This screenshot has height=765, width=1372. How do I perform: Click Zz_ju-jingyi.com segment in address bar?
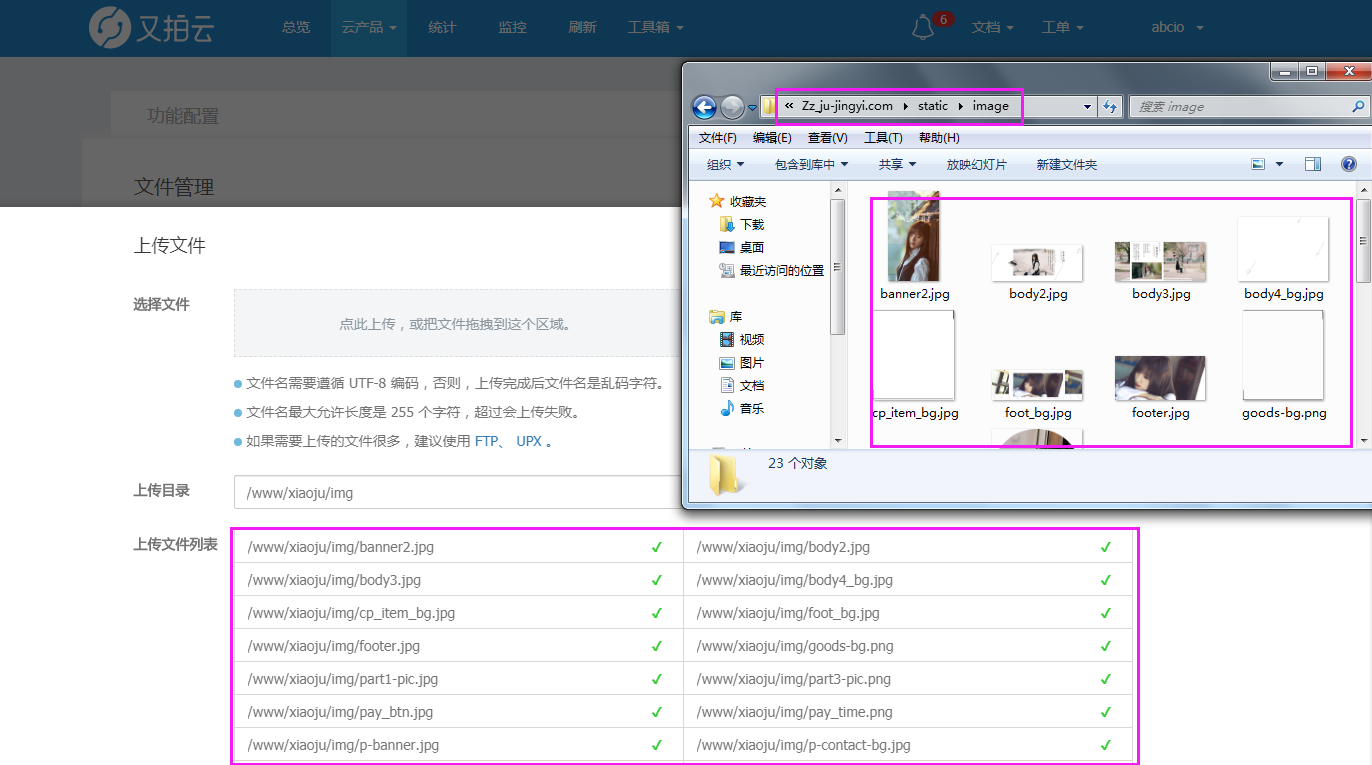pos(847,106)
